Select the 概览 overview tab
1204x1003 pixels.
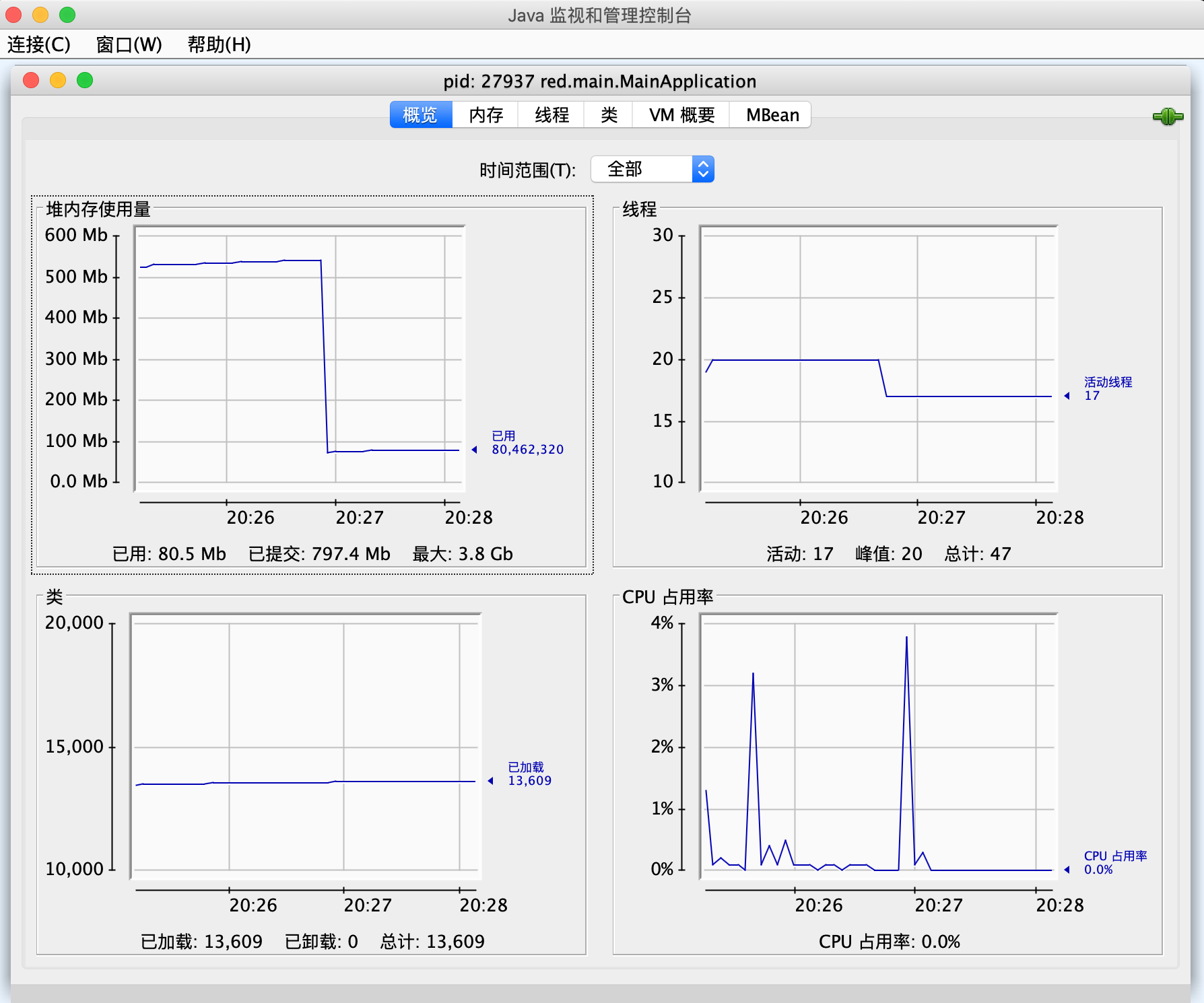click(420, 115)
